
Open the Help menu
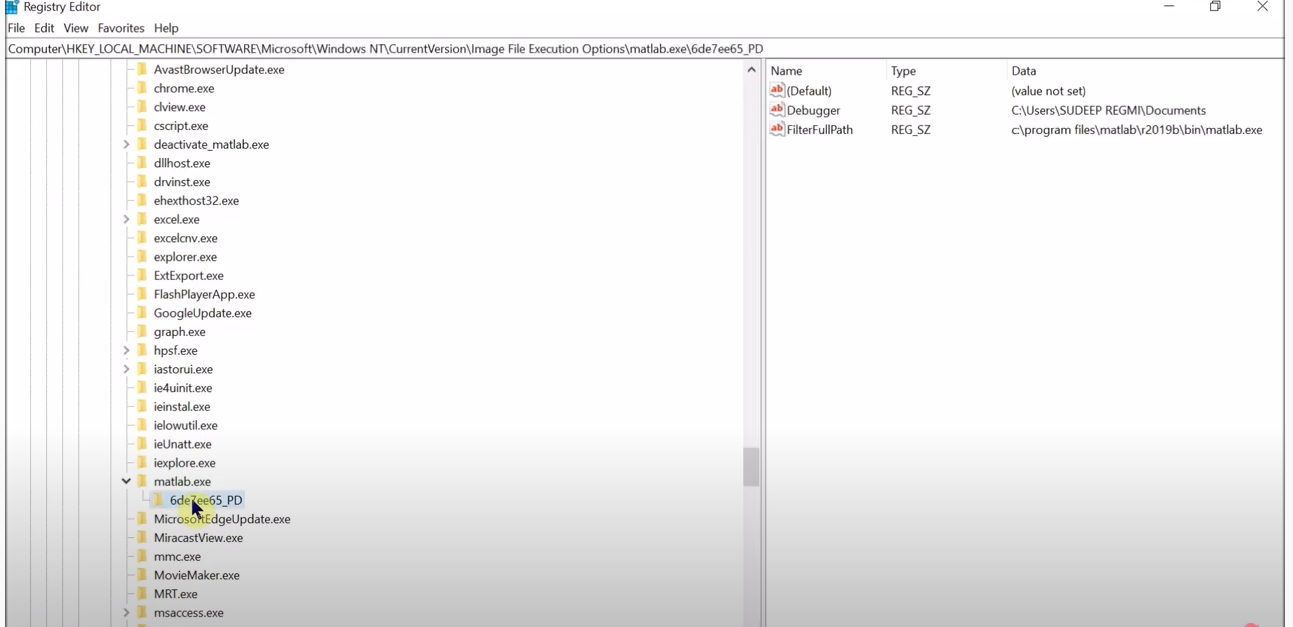point(166,28)
